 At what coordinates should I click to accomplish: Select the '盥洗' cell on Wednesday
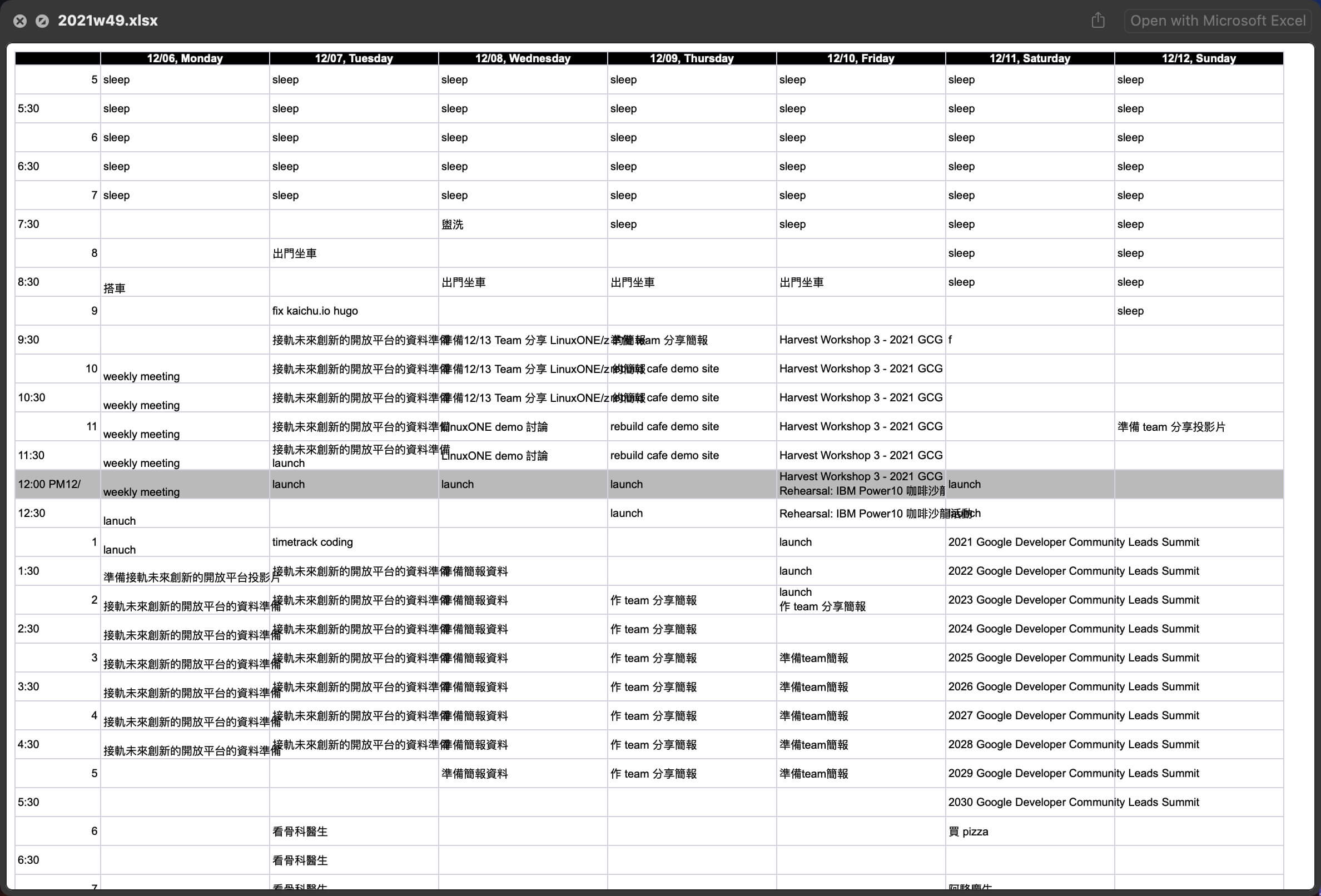453,225
